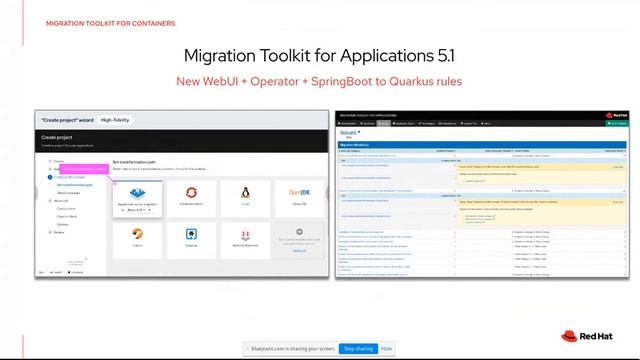The height and width of the screenshot is (360, 640).
Task: Go to the Details wizard step
Action: pyautogui.click(x=59, y=161)
